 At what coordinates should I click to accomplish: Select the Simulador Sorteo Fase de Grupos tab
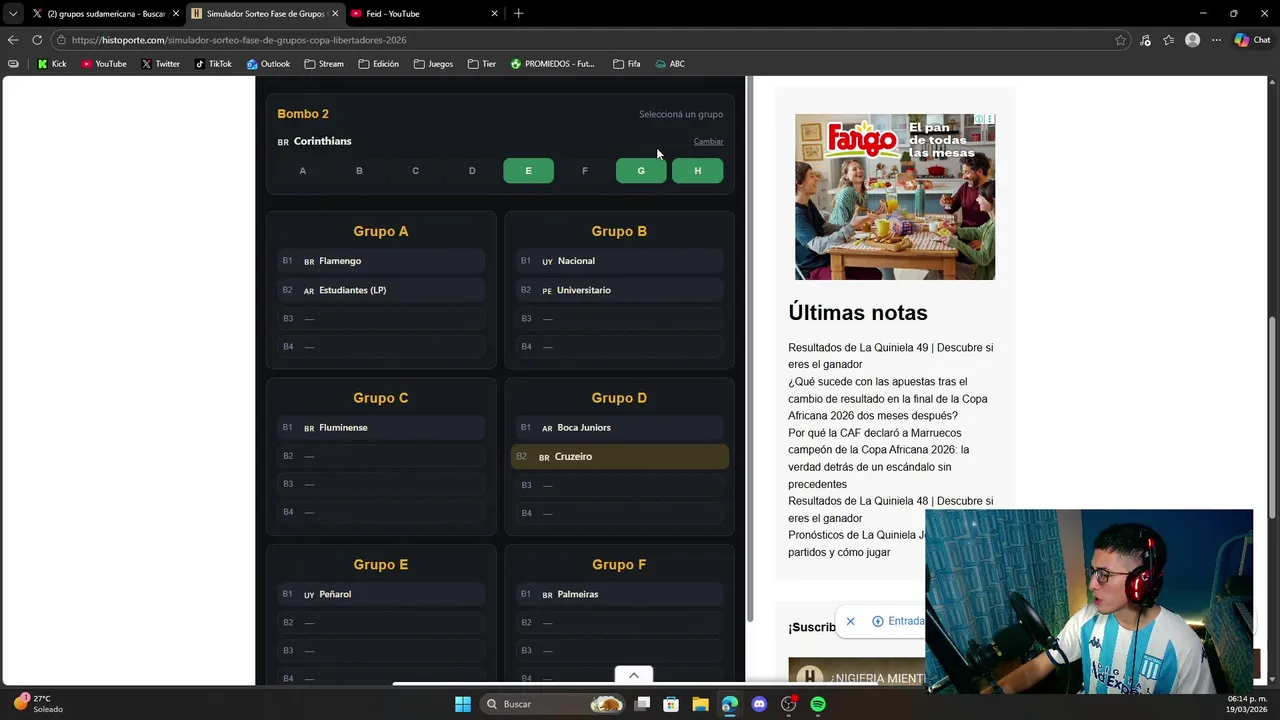click(x=265, y=14)
